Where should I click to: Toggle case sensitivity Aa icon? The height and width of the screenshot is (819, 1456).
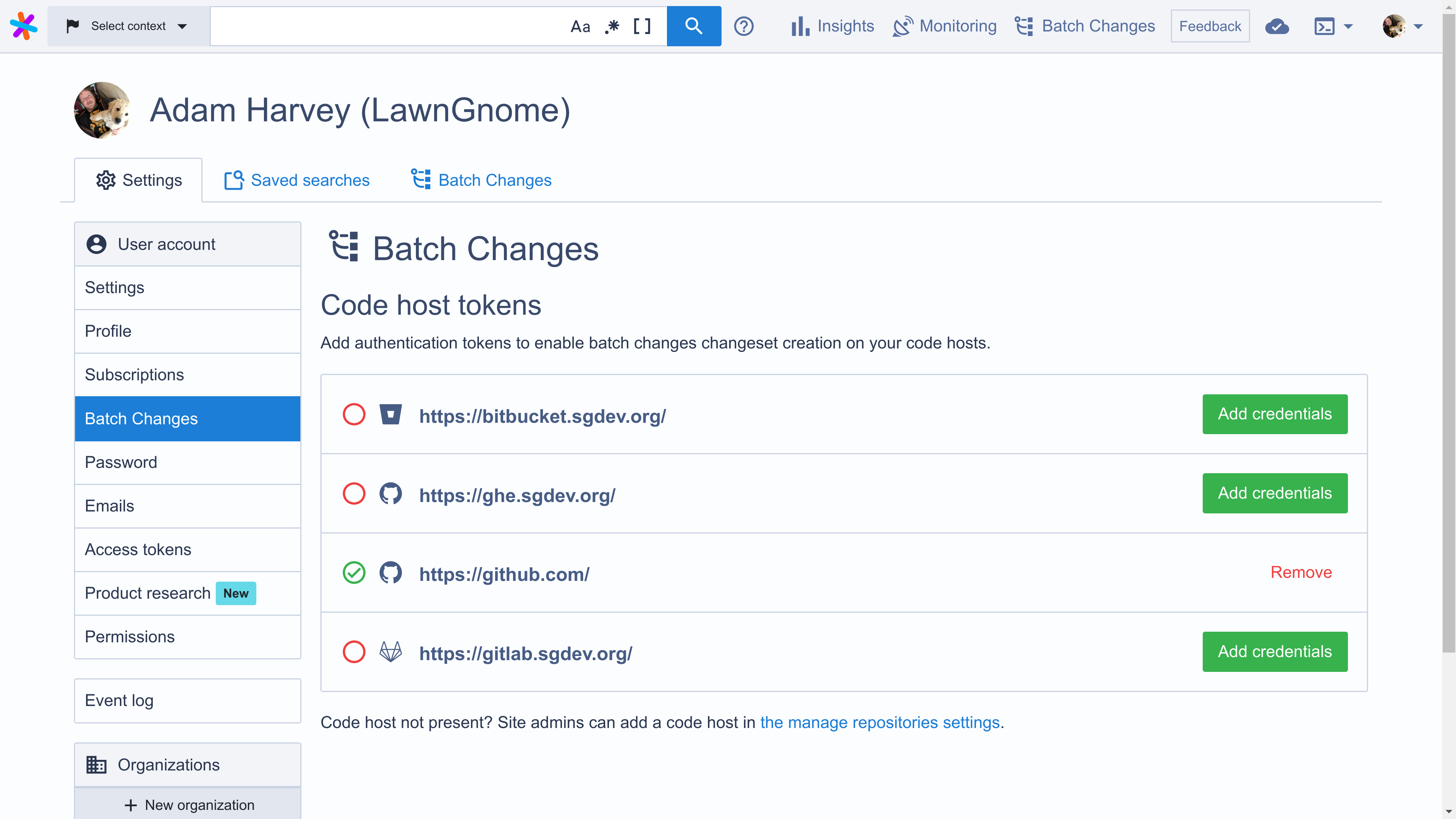click(x=581, y=27)
